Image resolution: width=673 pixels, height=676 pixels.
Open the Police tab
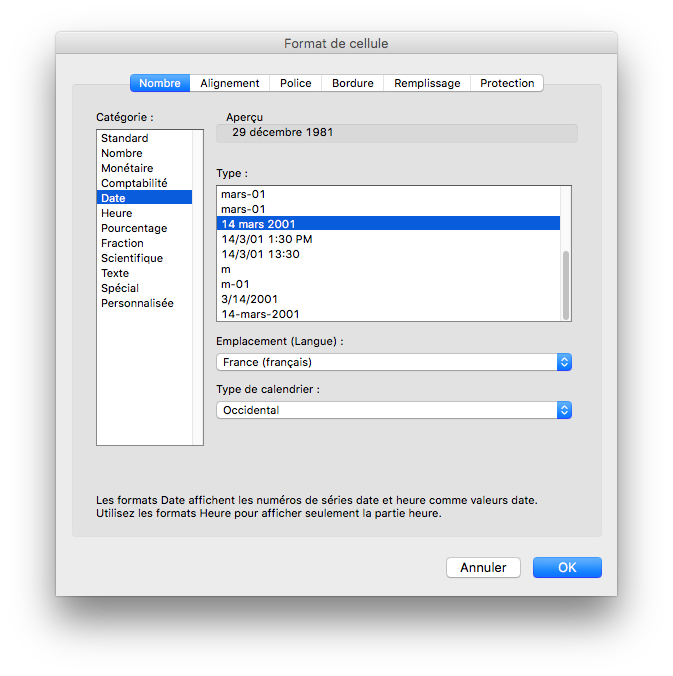pyautogui.click(x=295, y=83)
